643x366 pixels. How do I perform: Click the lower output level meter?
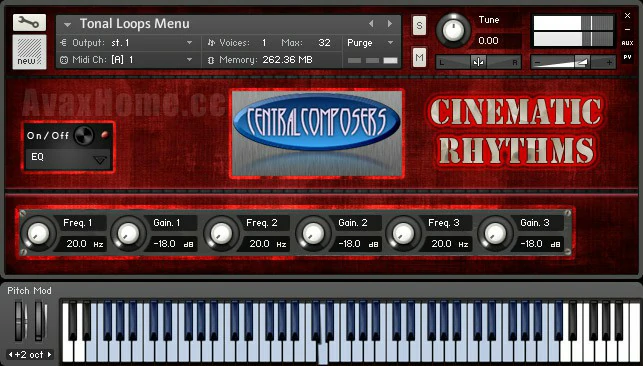pyautogui.click(x=573, y=39)
